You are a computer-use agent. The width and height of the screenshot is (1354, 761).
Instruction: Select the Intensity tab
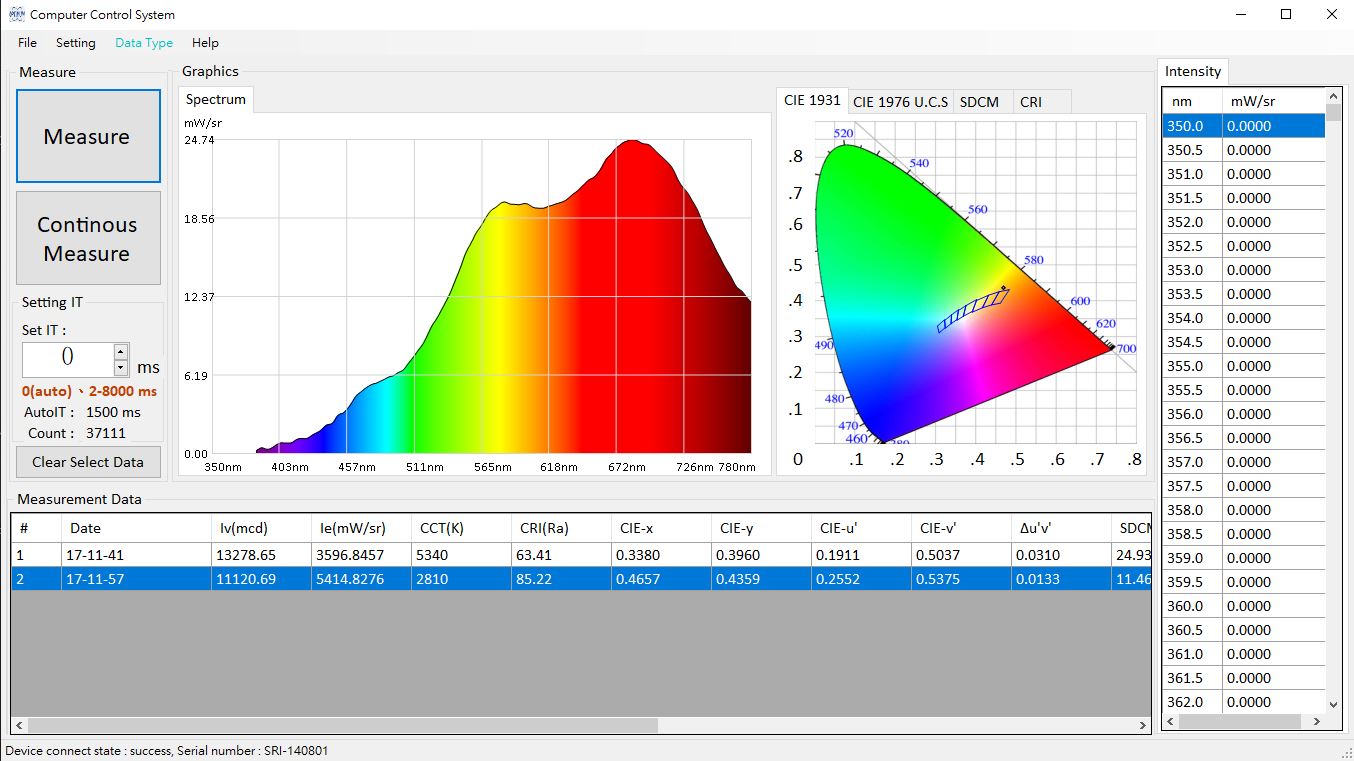pyautogui.click(x=1193, y=71)
